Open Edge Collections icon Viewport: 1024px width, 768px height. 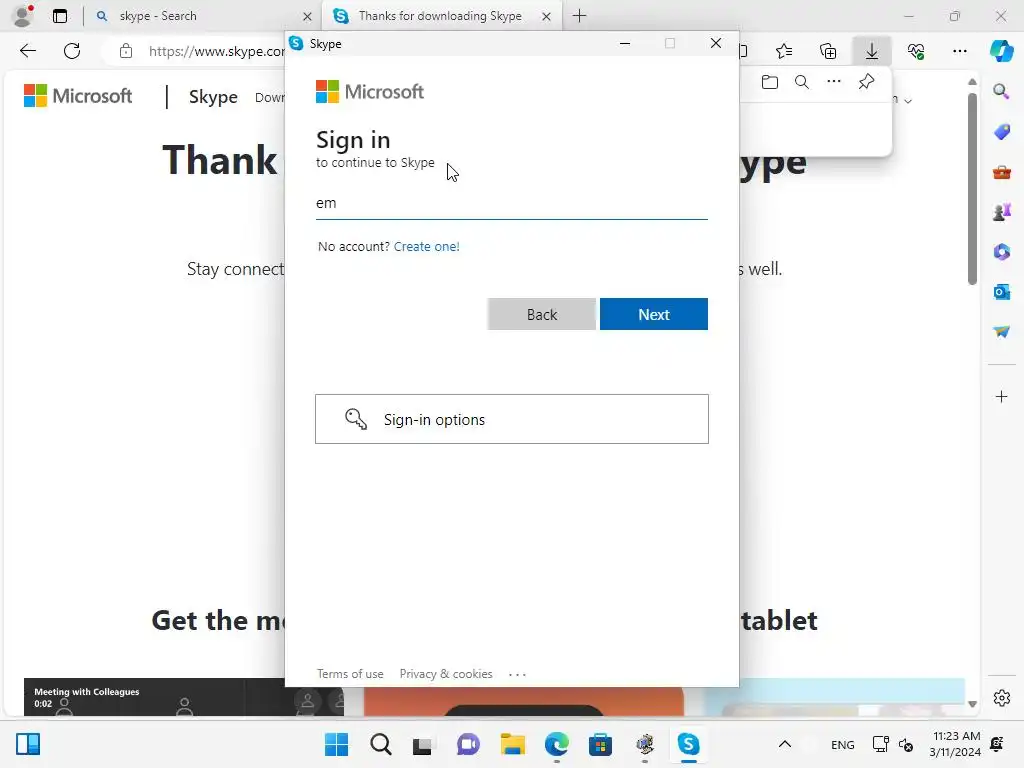828,51
